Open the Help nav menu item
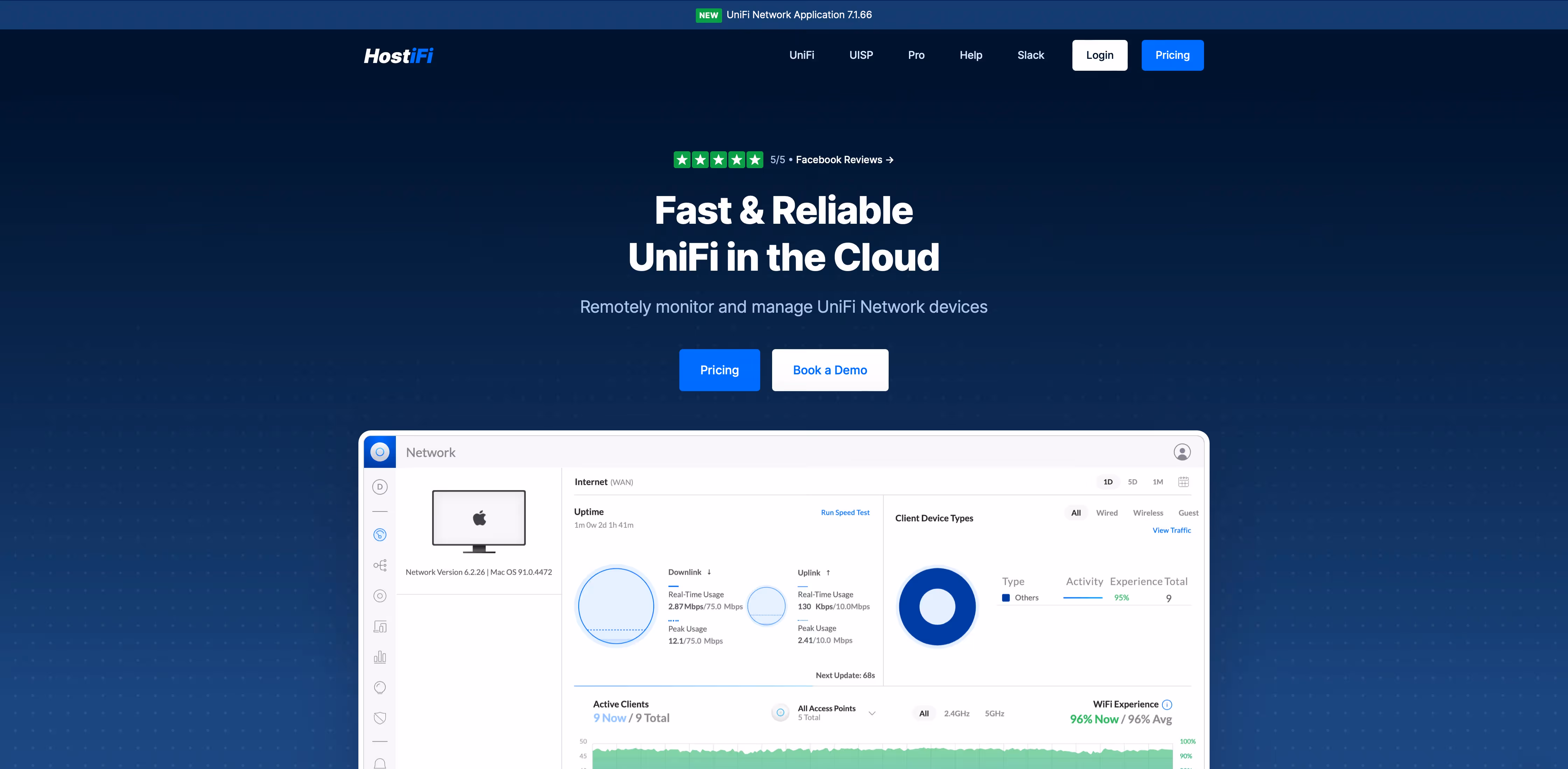 [x=971, y=55]
